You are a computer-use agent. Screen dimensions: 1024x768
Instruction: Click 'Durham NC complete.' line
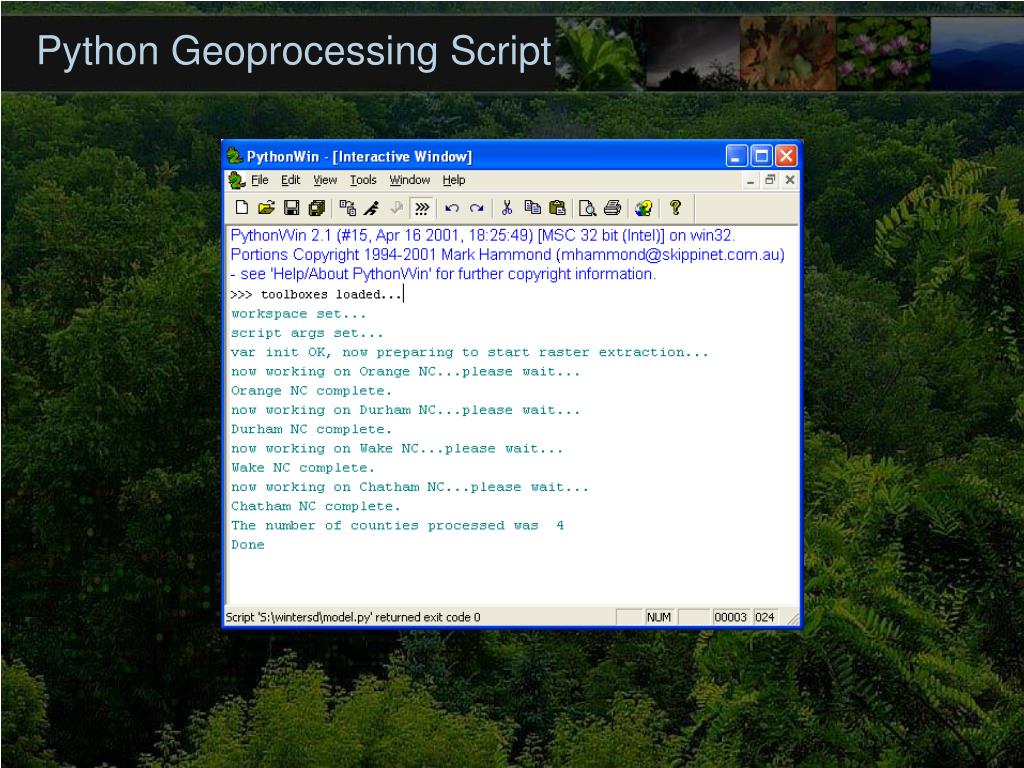point(311,429)
